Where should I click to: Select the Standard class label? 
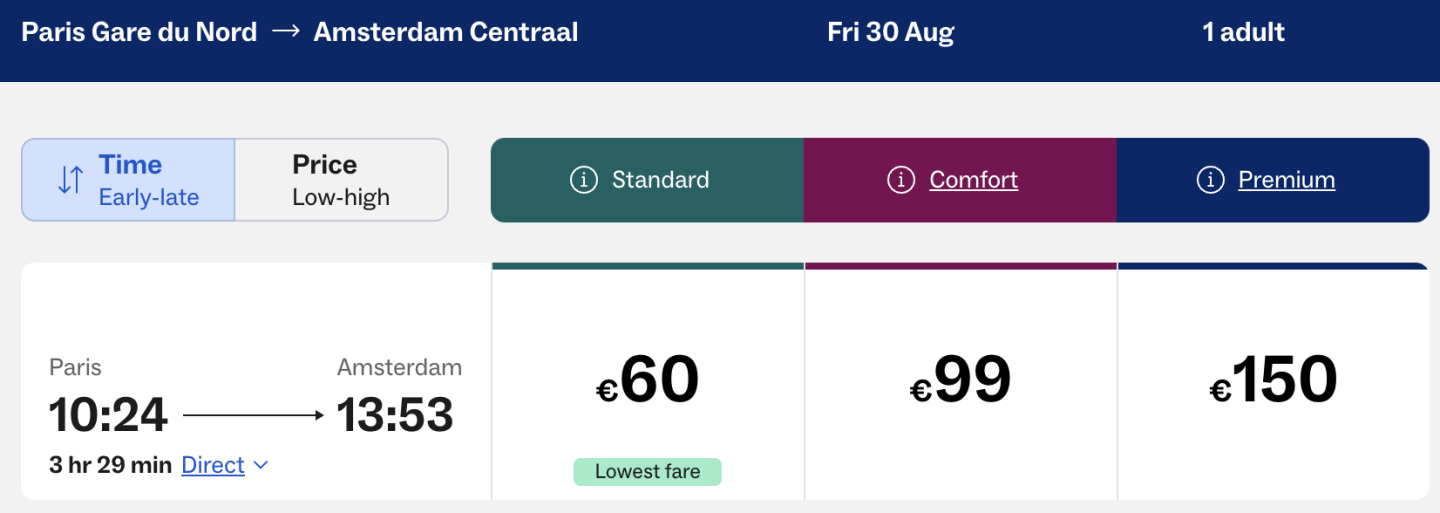[x=660, y=180]
